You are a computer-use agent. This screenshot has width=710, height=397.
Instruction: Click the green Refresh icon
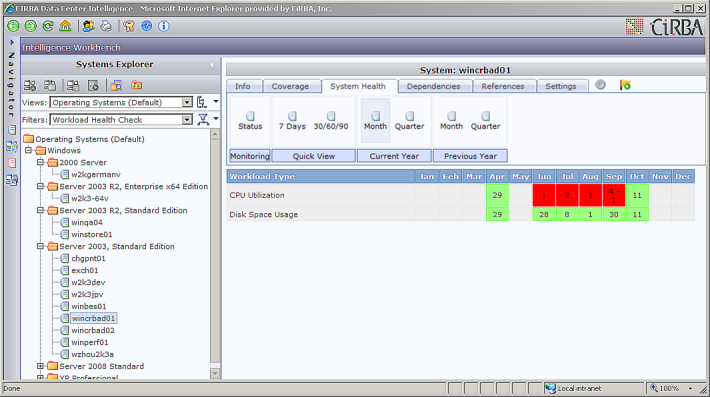[x=48, y=26]
